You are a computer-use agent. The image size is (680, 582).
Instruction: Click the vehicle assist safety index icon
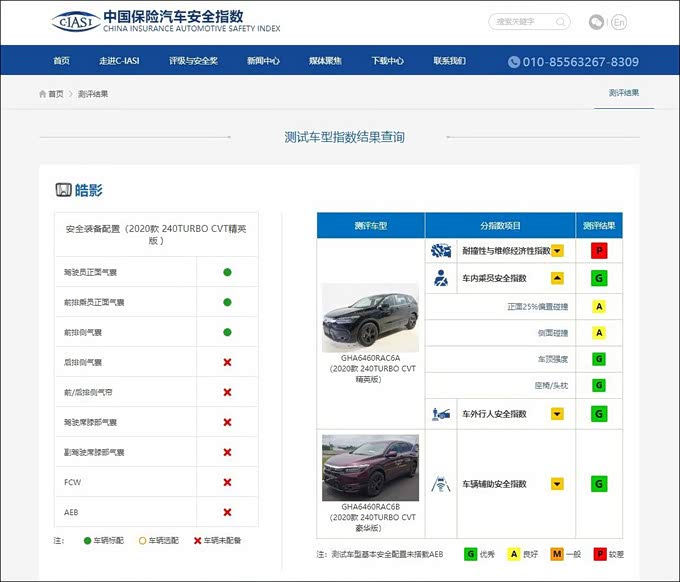[440, 484]
